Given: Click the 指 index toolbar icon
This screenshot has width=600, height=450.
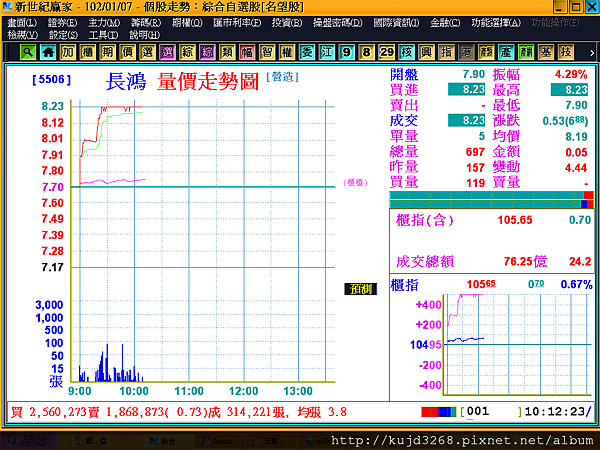Looking at the screenshot, I should coord(446,52).
